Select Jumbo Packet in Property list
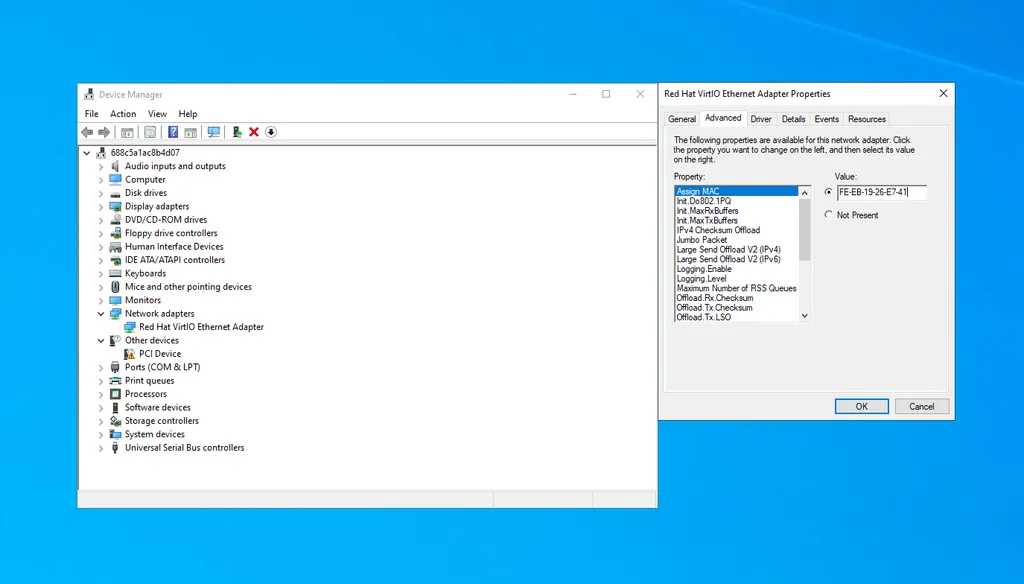1024x584 pixels. click(702, 240)
